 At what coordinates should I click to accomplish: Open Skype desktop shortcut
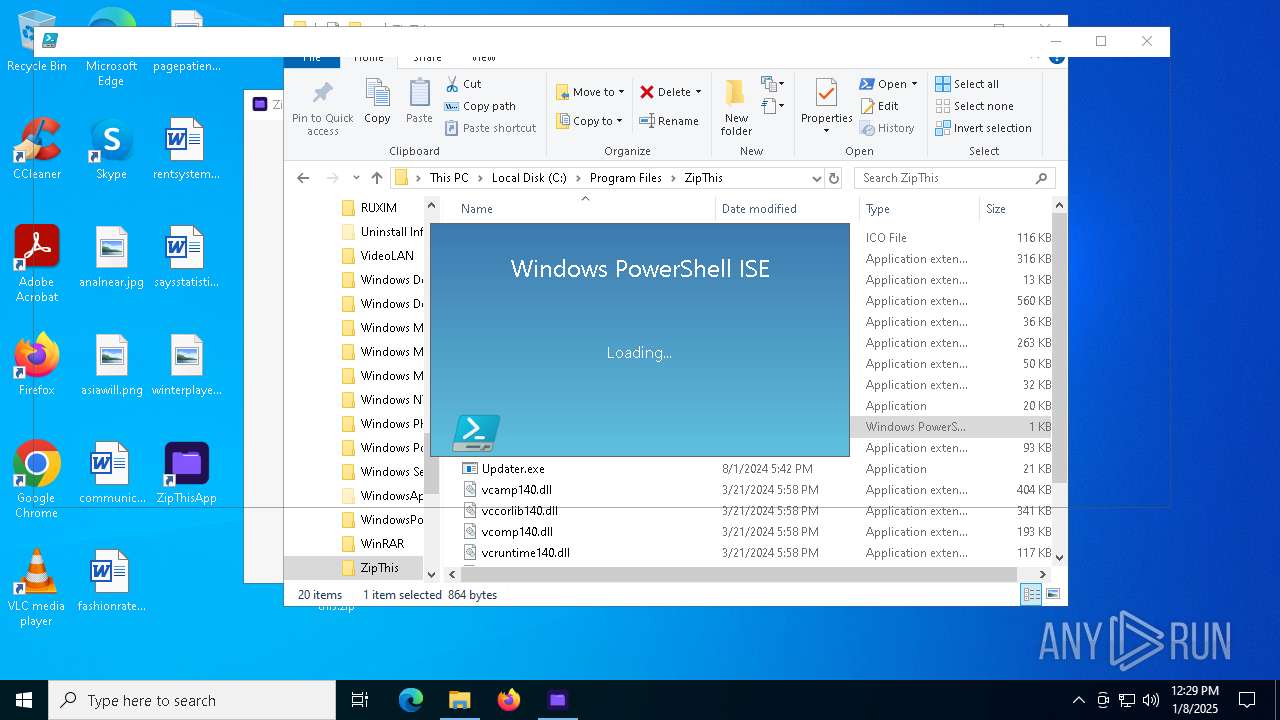tap(111, 148)
